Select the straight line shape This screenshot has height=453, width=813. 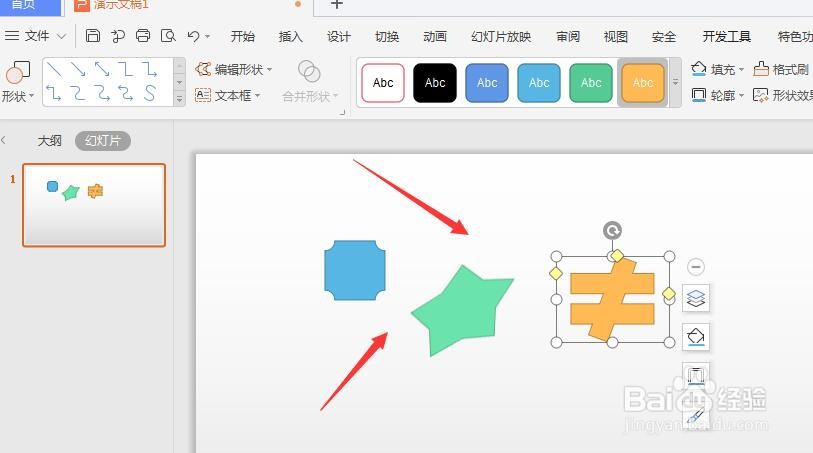pos(54,69)
